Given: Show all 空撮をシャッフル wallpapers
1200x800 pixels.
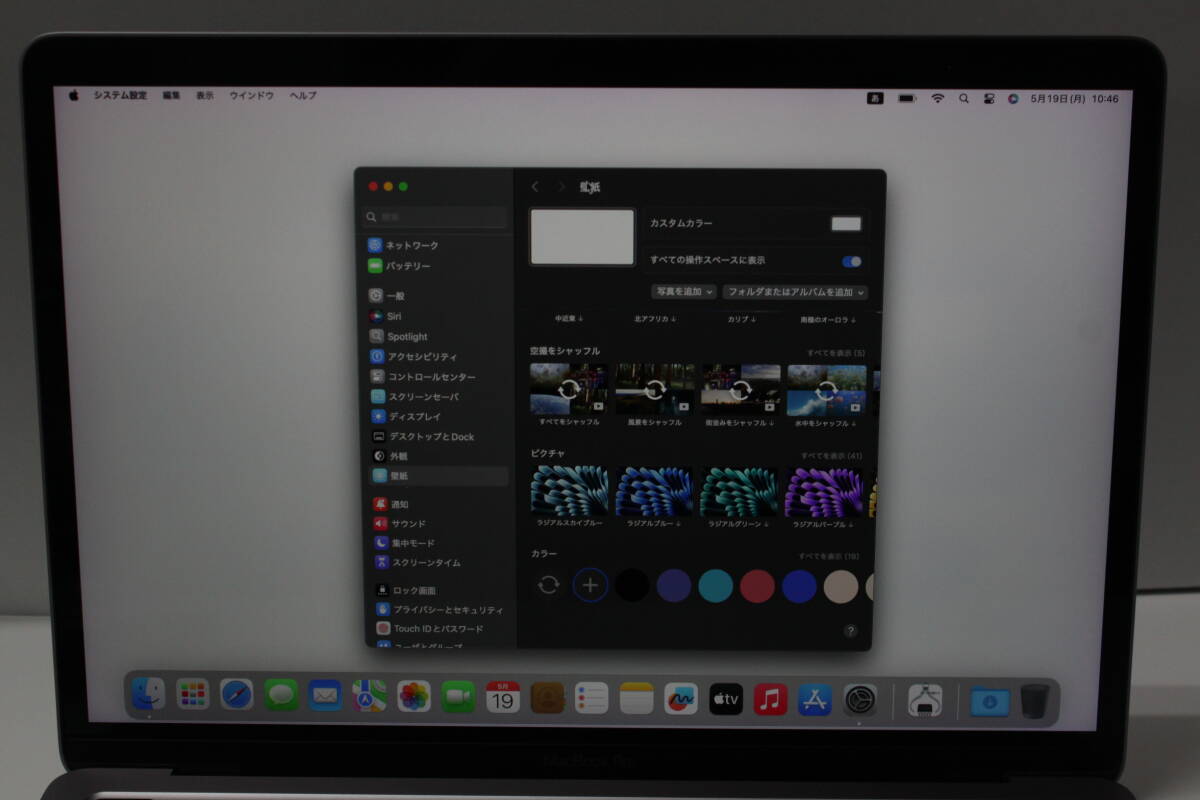Looking at the screenshot, I should 836,354.
